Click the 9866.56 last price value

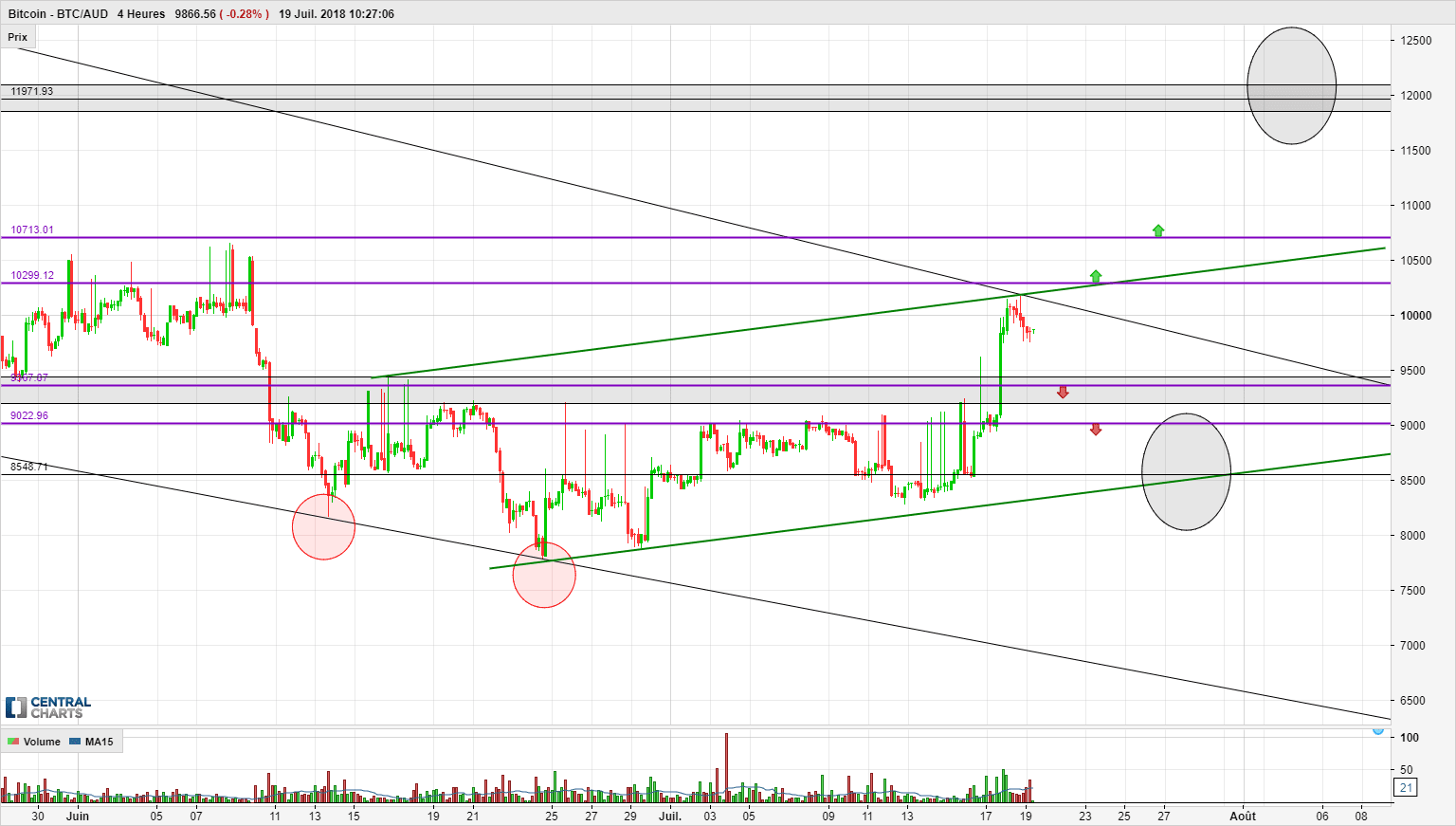tap(195, 14)
